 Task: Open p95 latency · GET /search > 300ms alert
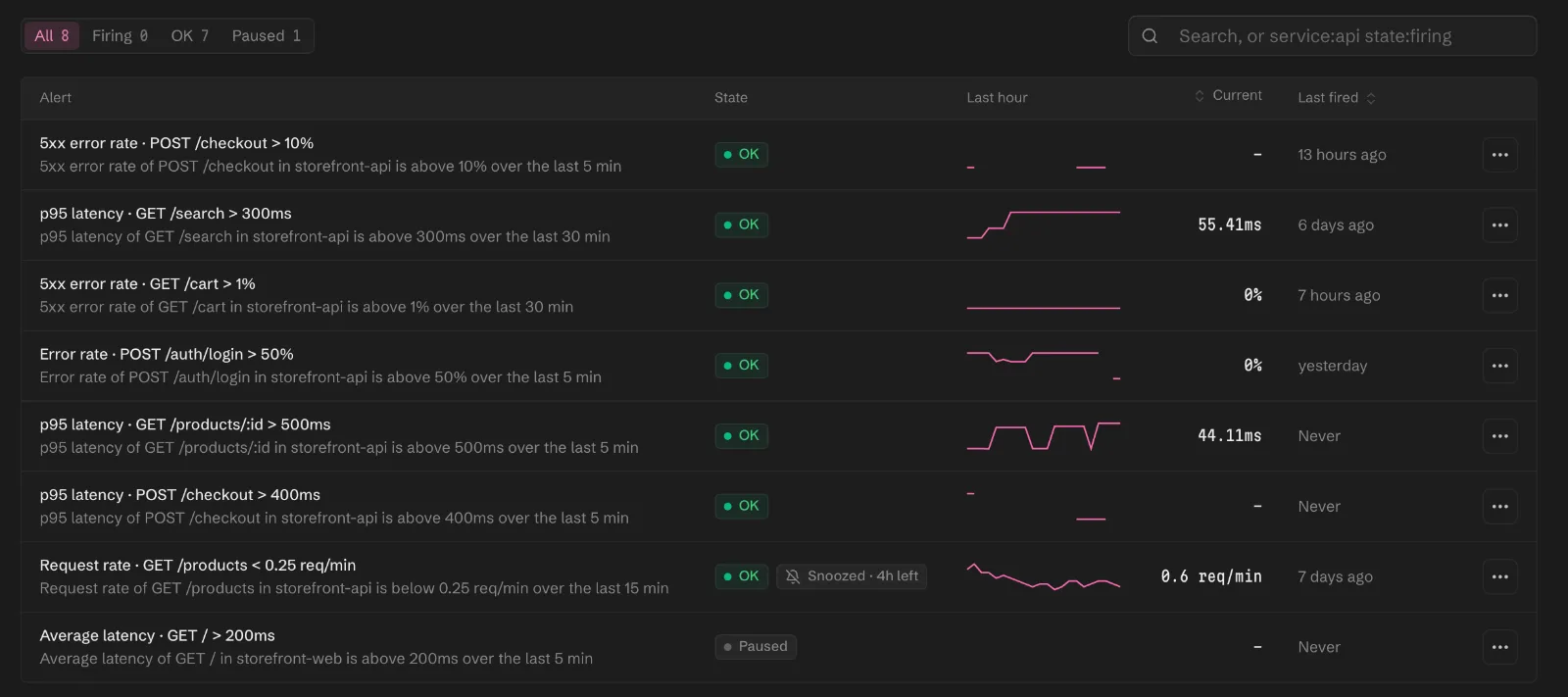(x=166, y=214)
